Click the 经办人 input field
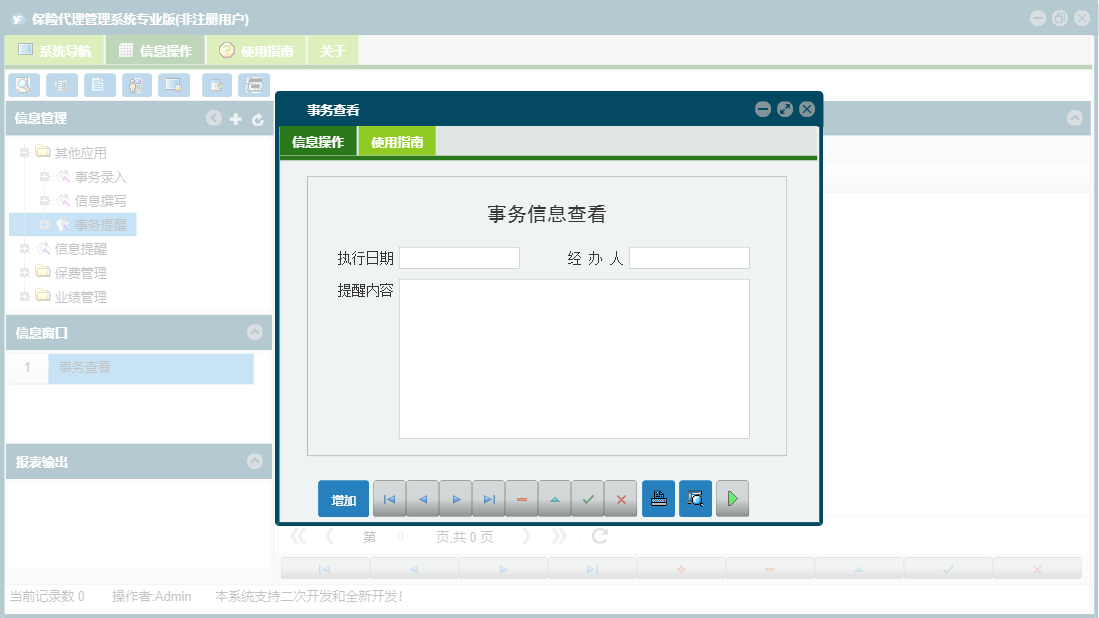Image resolution: width=1099 pixels, height=618 pixels. click(x=690, y=258)
